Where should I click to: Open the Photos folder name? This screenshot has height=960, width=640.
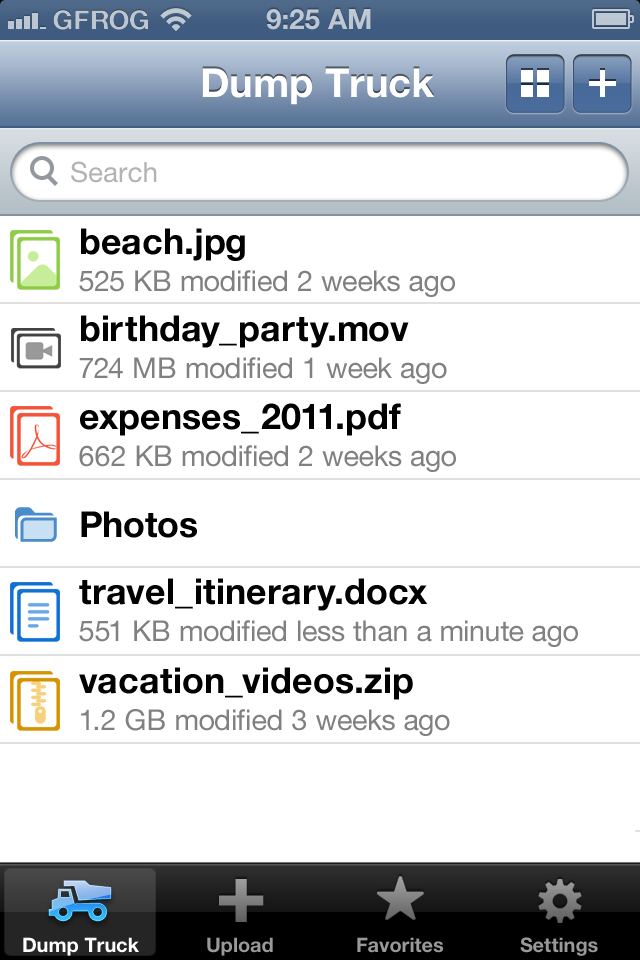(x=139, y=524)
